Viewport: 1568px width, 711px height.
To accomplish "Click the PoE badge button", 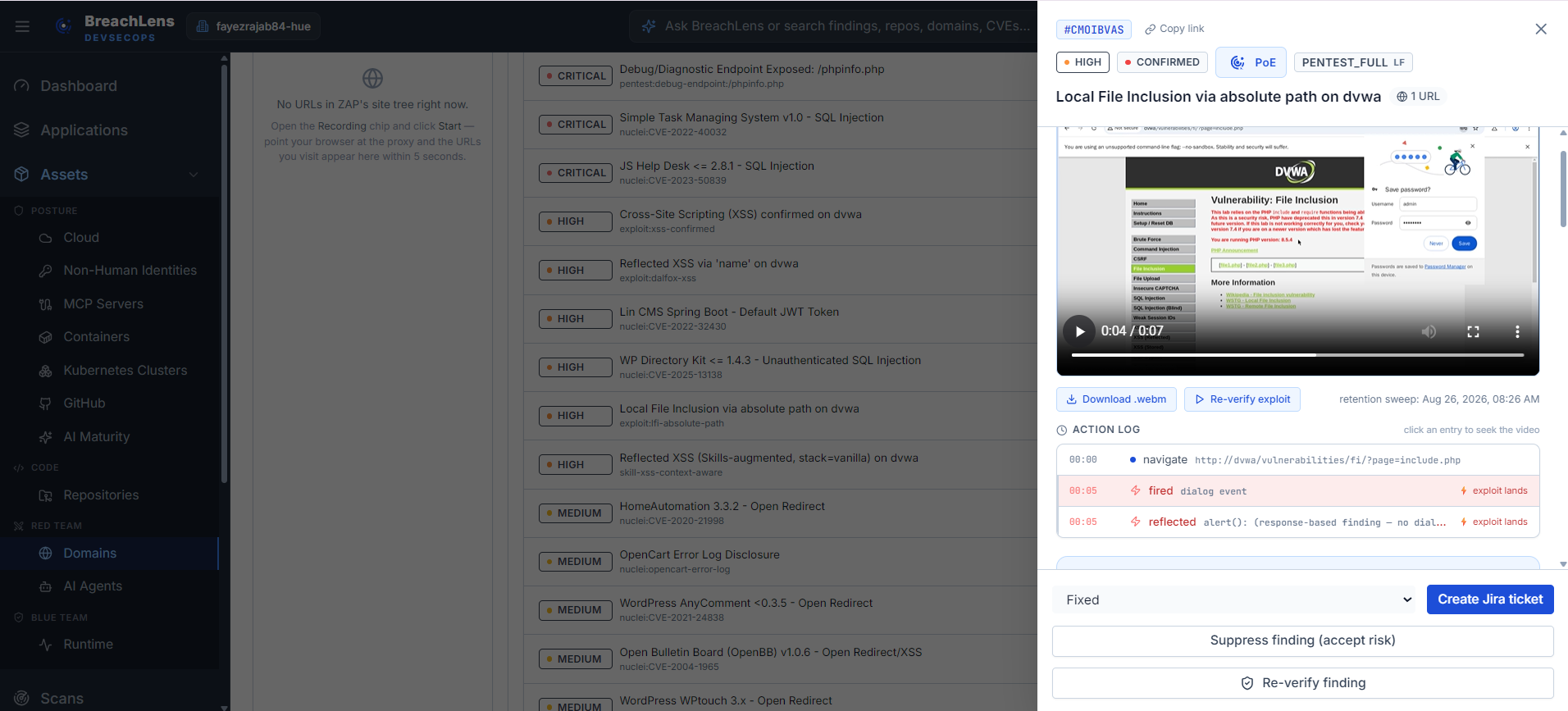I will (x=1251, y=62).
